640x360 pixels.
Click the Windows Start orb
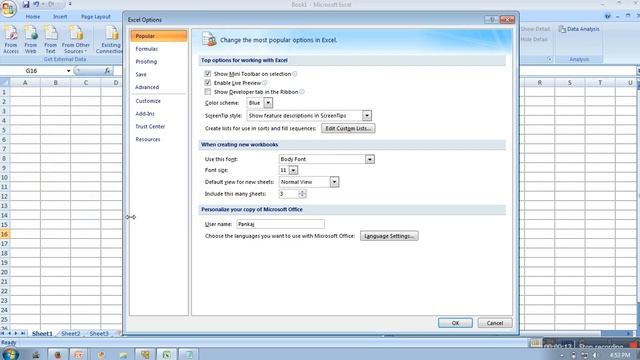click(10, 354)
